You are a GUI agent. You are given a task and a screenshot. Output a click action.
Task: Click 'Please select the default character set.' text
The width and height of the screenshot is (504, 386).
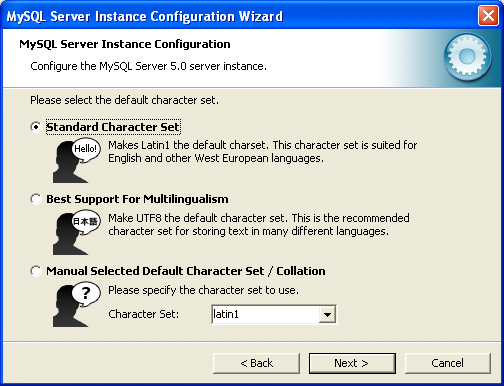click(124, 100)
